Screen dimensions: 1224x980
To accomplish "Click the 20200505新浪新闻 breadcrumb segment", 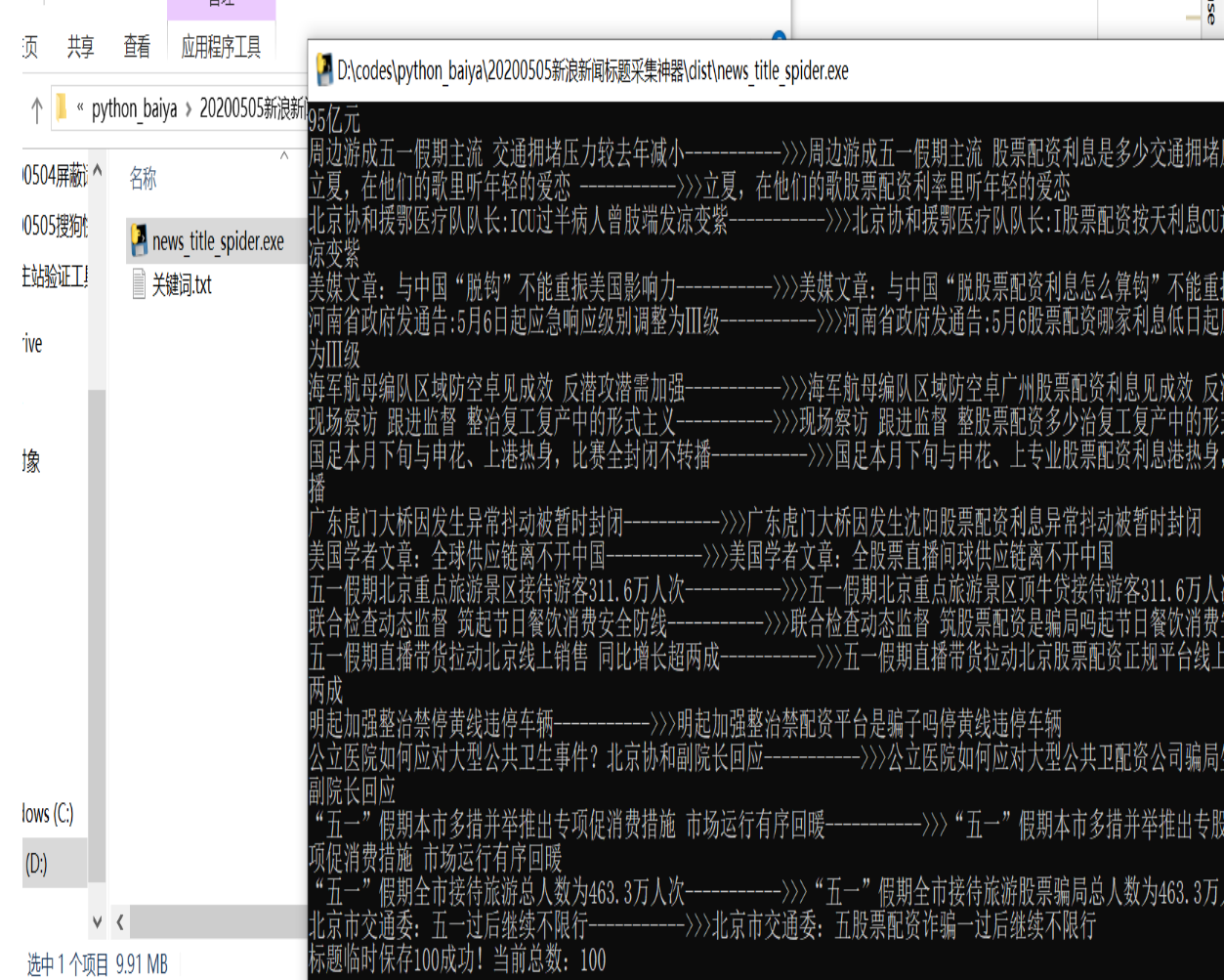I will (x=253, y=108).
